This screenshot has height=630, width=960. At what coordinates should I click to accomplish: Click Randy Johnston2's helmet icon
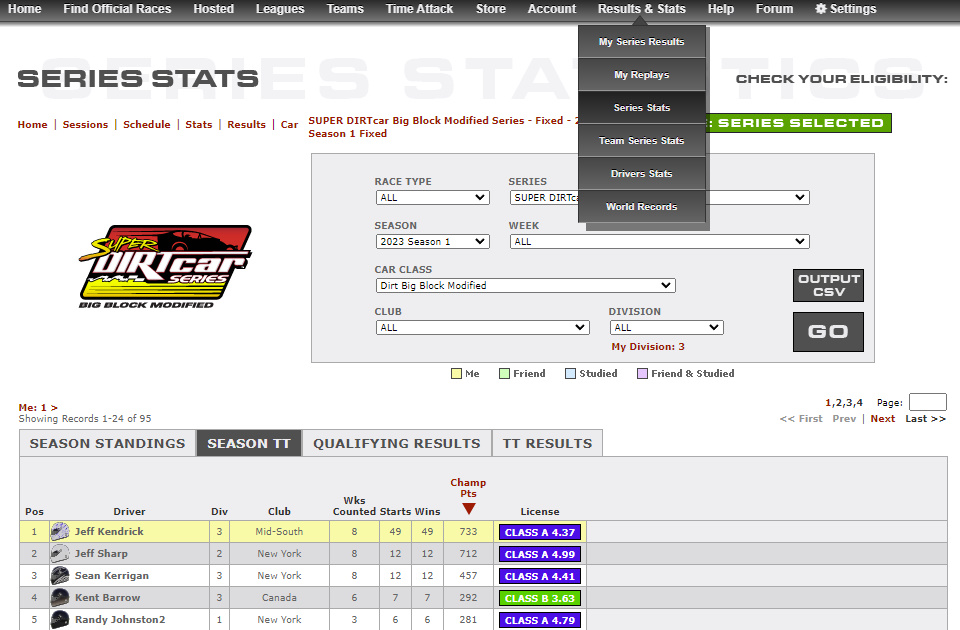[60, 620]
